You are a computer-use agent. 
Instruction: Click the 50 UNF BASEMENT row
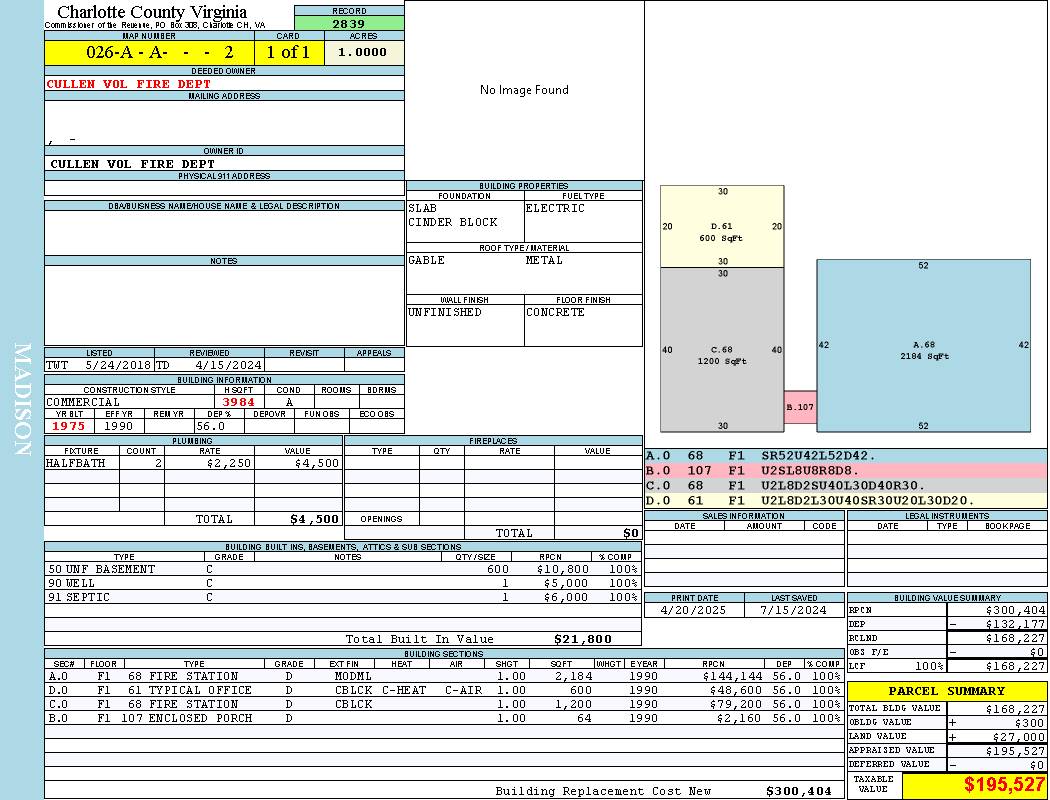point(343,569)
